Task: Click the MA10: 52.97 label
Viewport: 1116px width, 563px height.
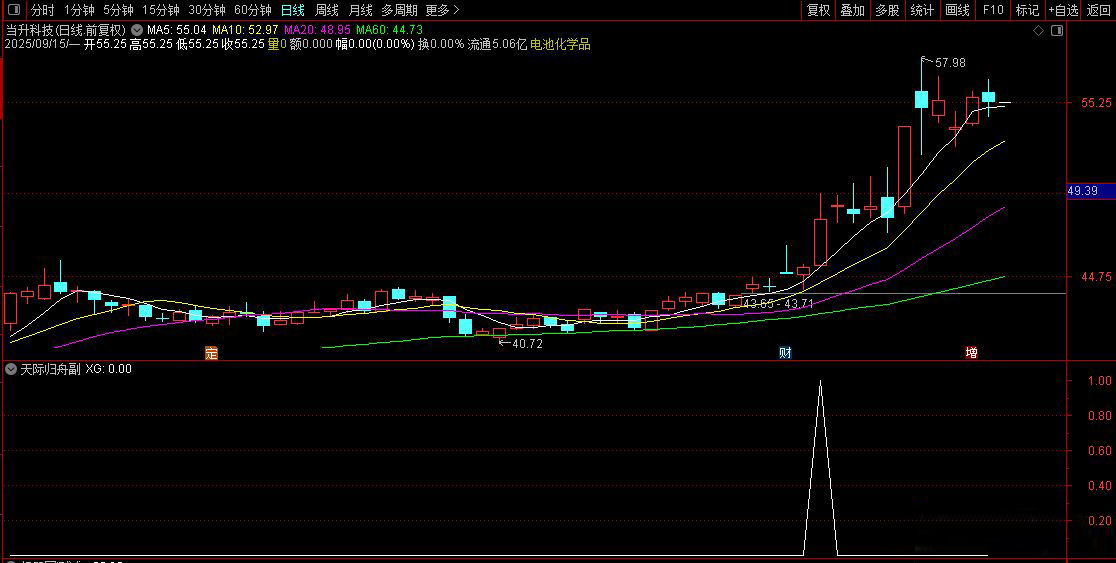Action: point(245,31)
